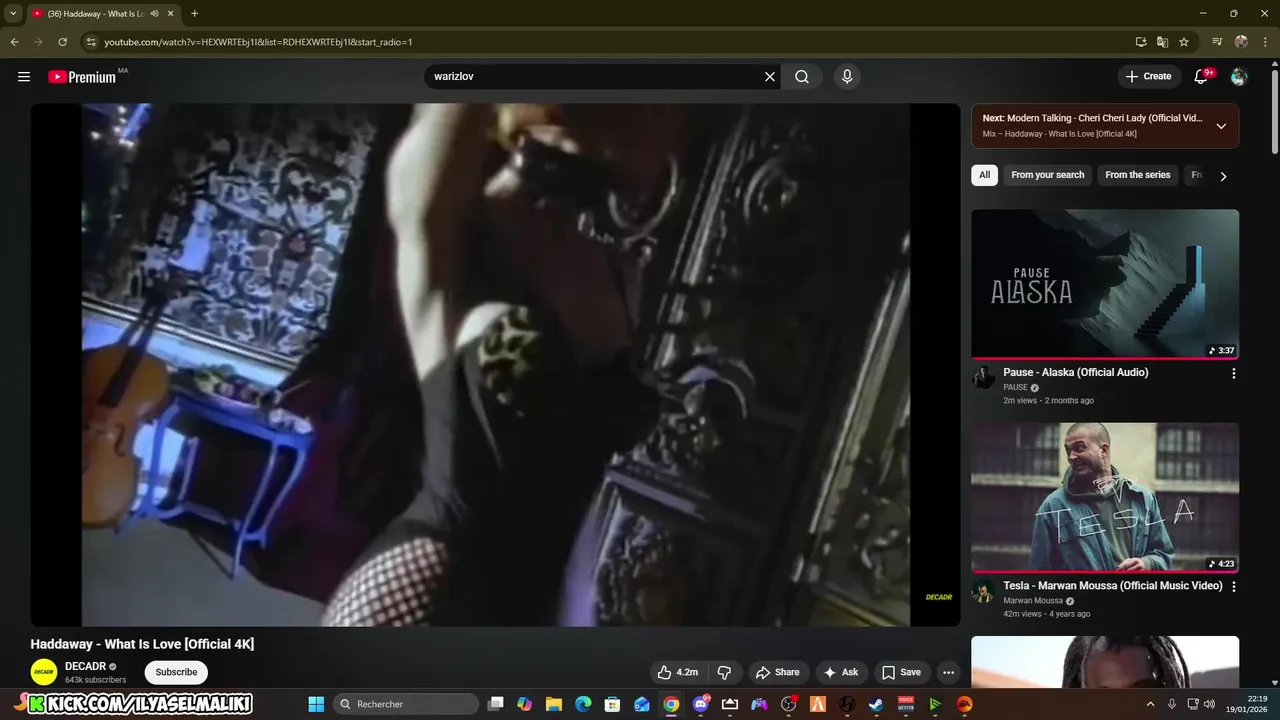Screen dimensions: 1280x720
Task: Share the Haddaway video
Action: tap(777, 672)
